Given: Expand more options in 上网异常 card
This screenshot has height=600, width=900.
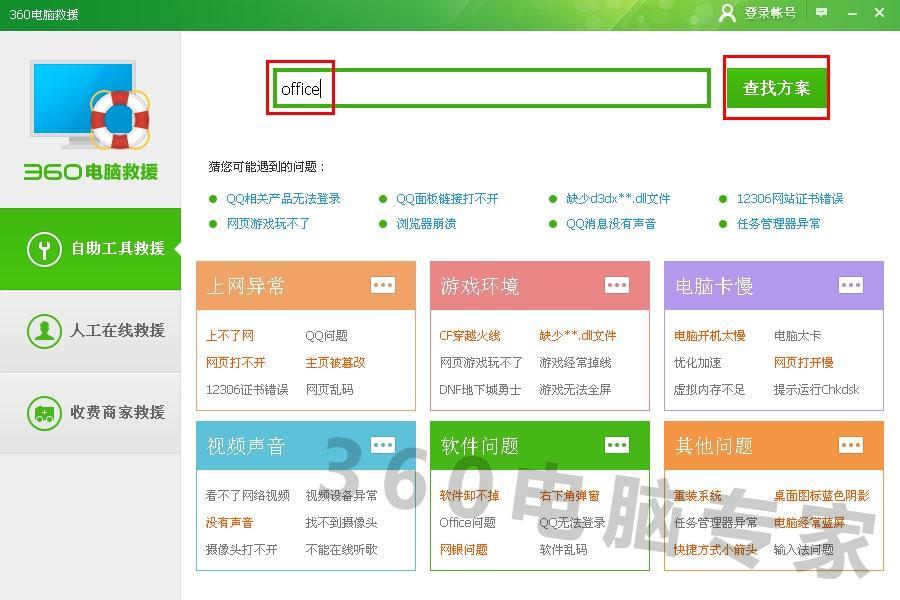Looking at the screenshot, I should tap(383, 285).
